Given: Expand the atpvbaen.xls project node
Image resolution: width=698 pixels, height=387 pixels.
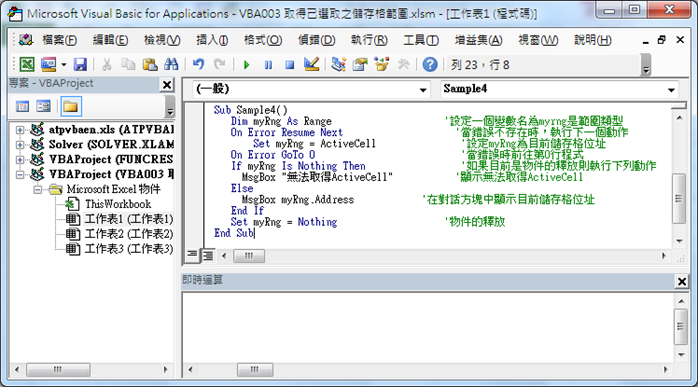Looking at the screenshot, I should click(x=20, y=130).
